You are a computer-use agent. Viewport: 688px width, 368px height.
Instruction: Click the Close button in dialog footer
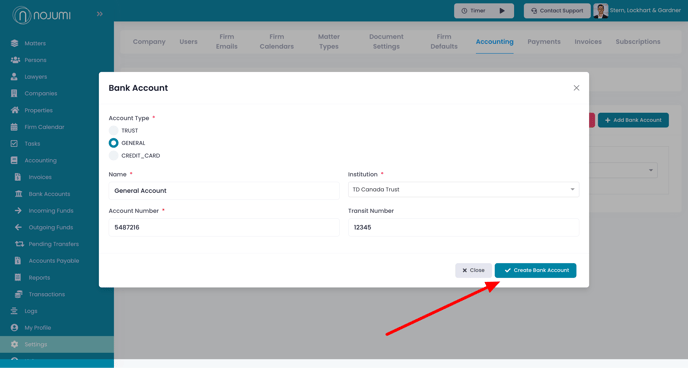(473, 270)
